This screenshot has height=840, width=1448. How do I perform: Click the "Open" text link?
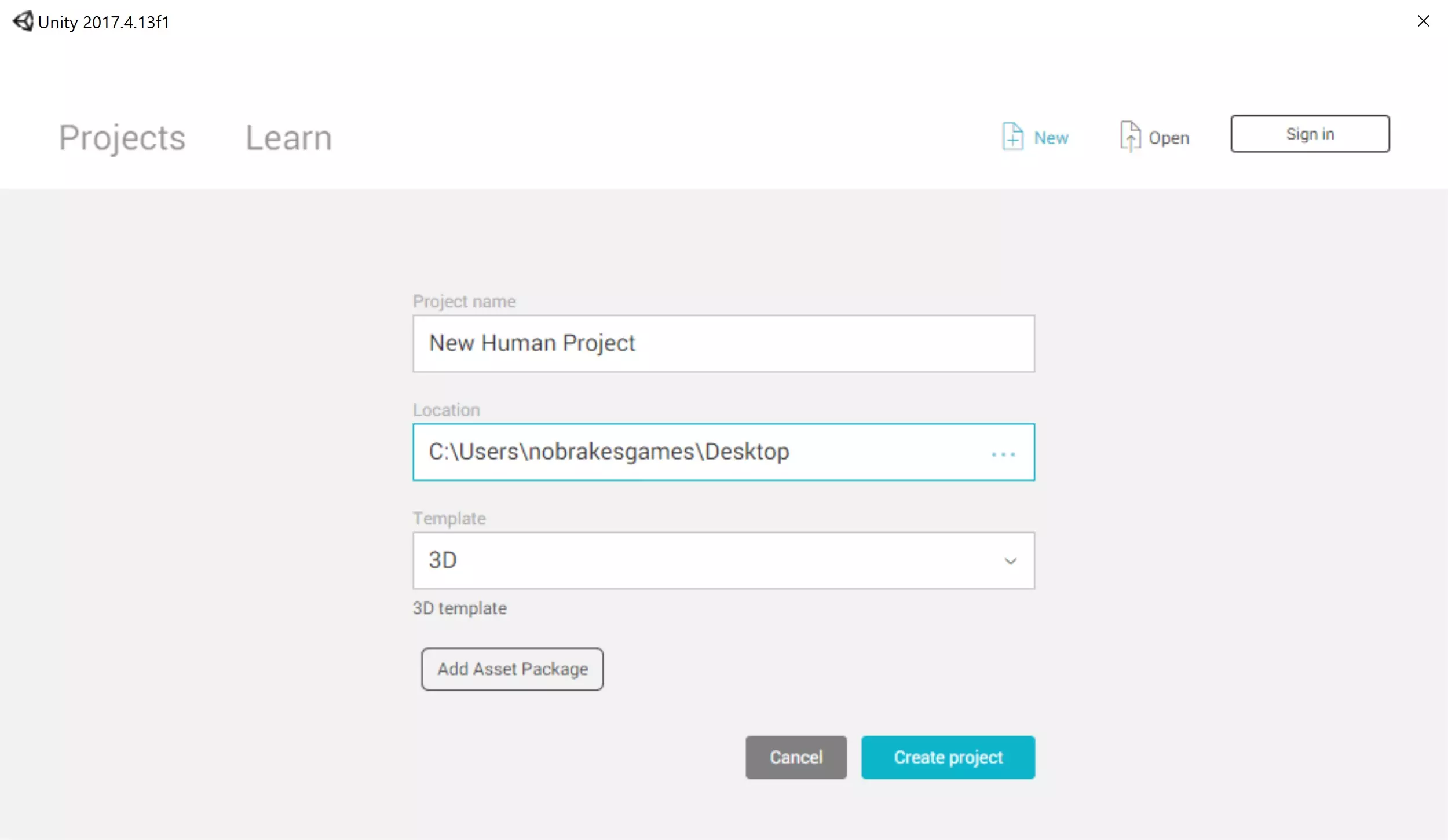[1169, 138]
